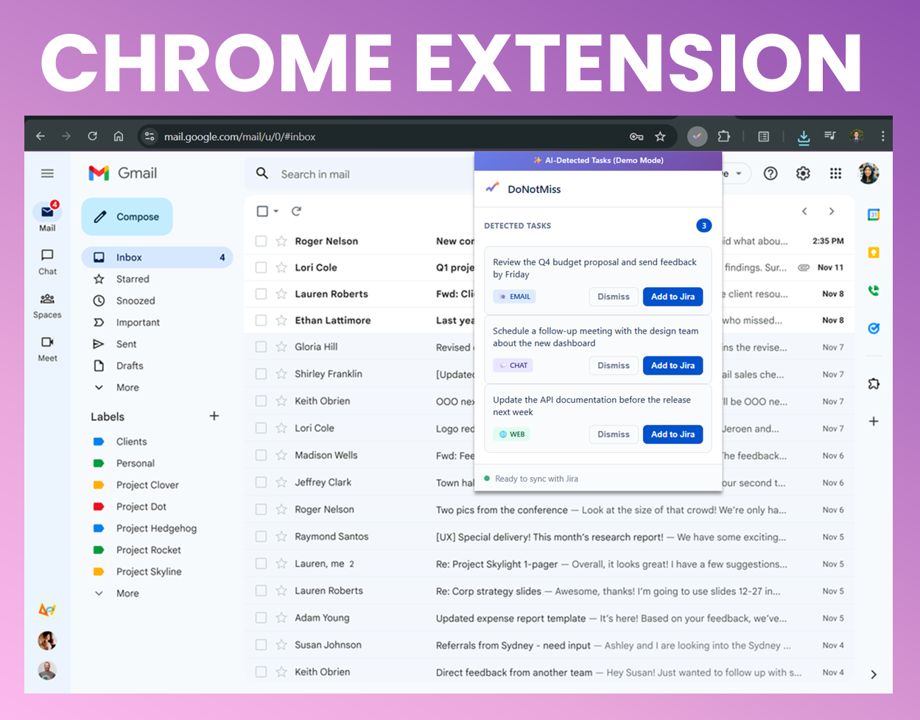
Task: Open Chat in the left rail
Action: (48, 262)
